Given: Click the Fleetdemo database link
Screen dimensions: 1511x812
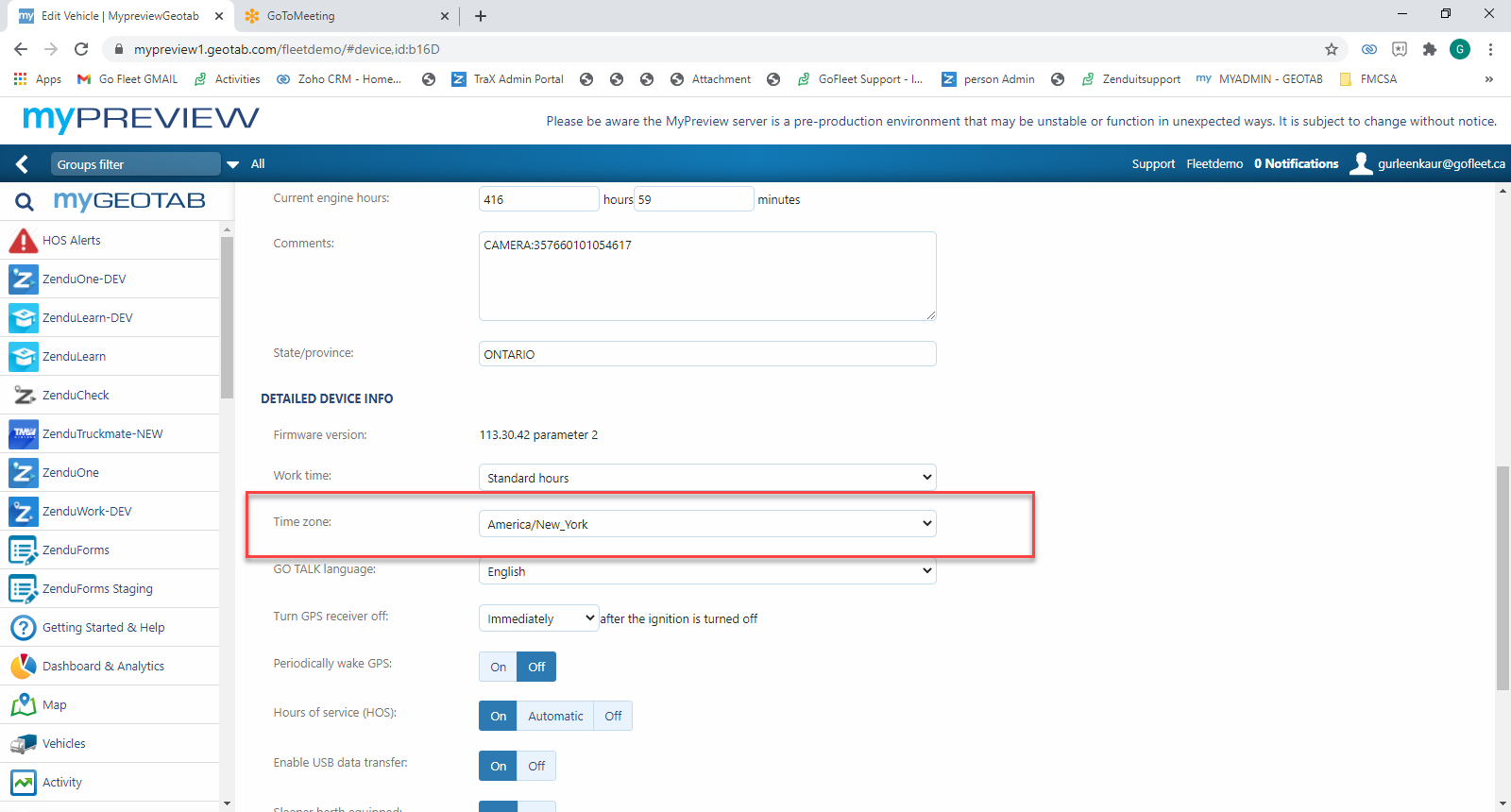Looking at the screenshot, I should (1214, 164).
